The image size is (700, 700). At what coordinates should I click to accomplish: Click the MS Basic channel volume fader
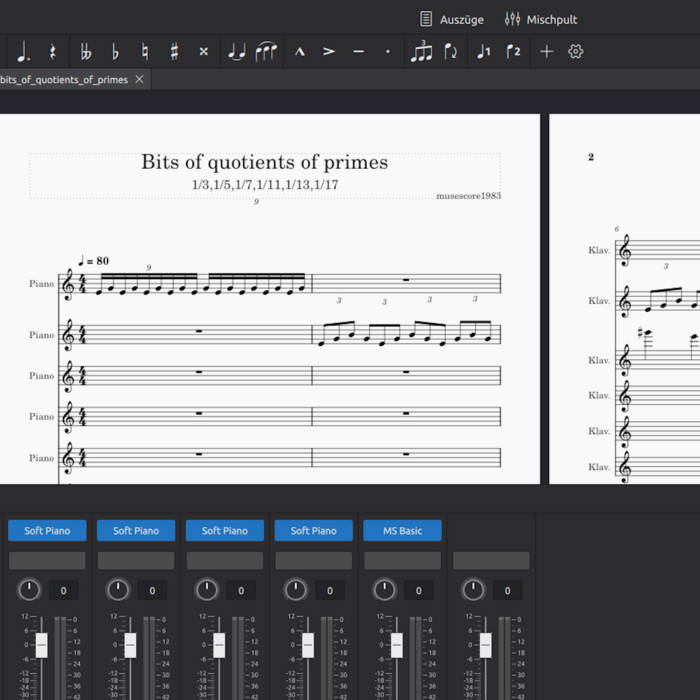[x=397, y=645]
